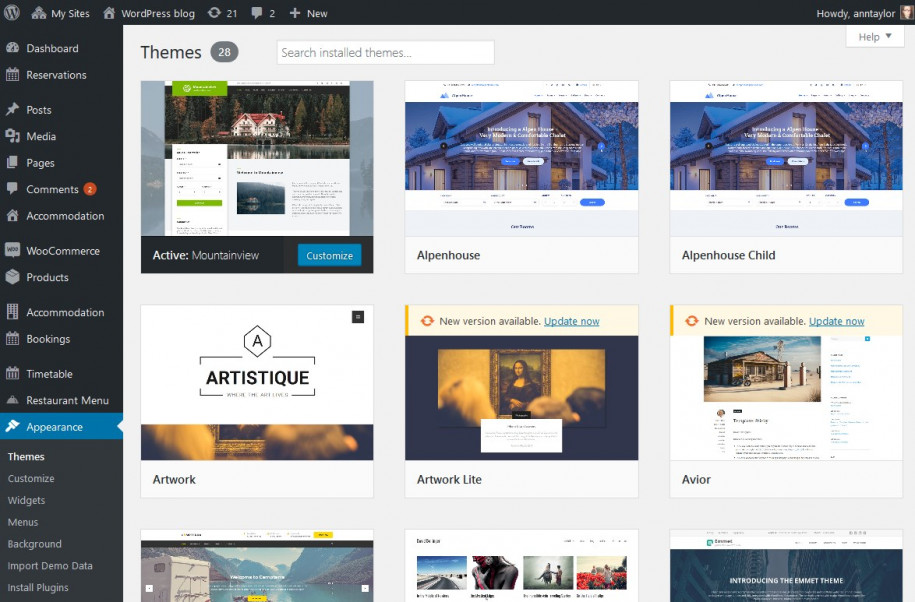Open Restaurant Menu in the sidebar
This screenshot has width=915, height=602.
tap(67, 400)
